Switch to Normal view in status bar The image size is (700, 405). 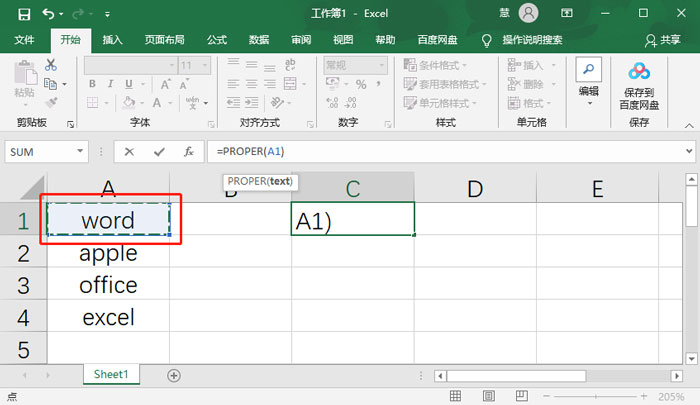[455, 396]
